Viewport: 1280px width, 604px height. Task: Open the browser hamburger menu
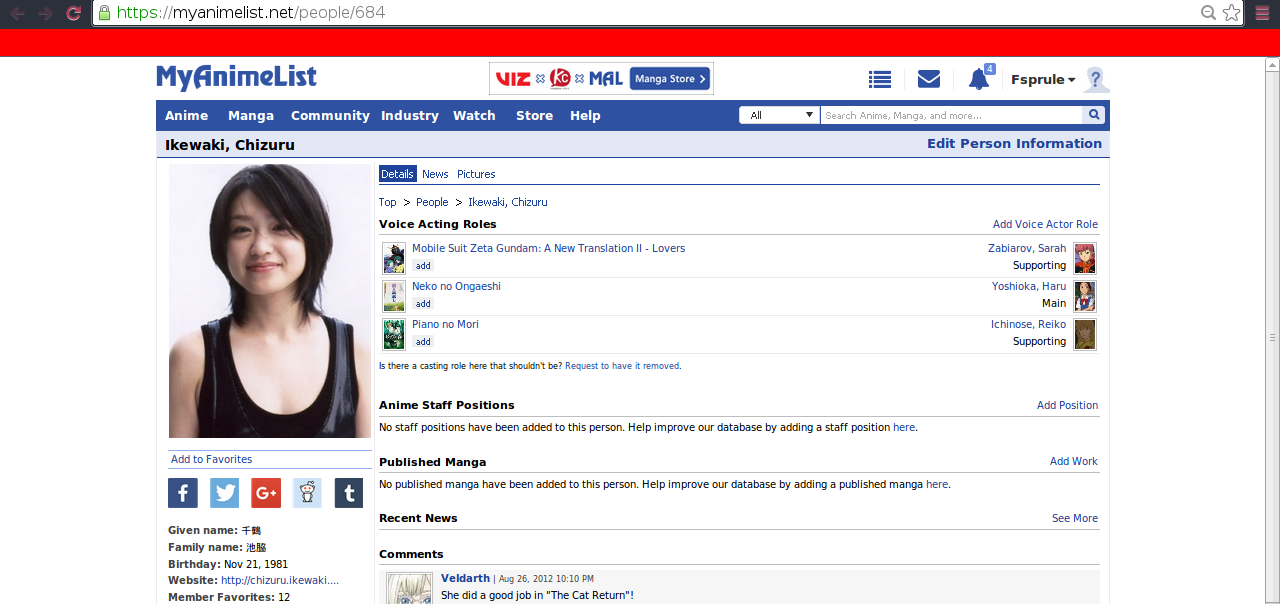tap(1262, 13)
